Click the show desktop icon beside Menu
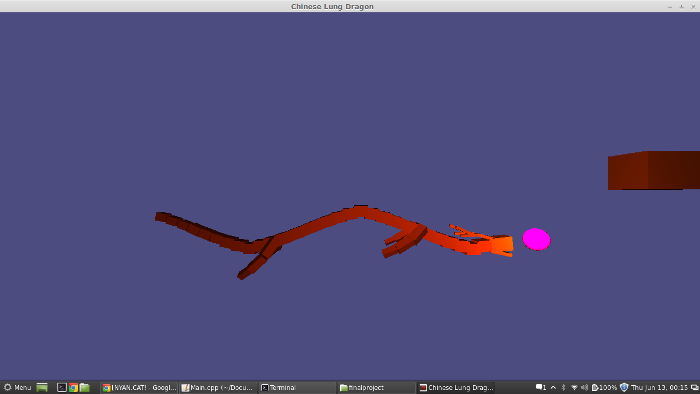The height and width of the screenshot is (394, 700). coord(42,387)
